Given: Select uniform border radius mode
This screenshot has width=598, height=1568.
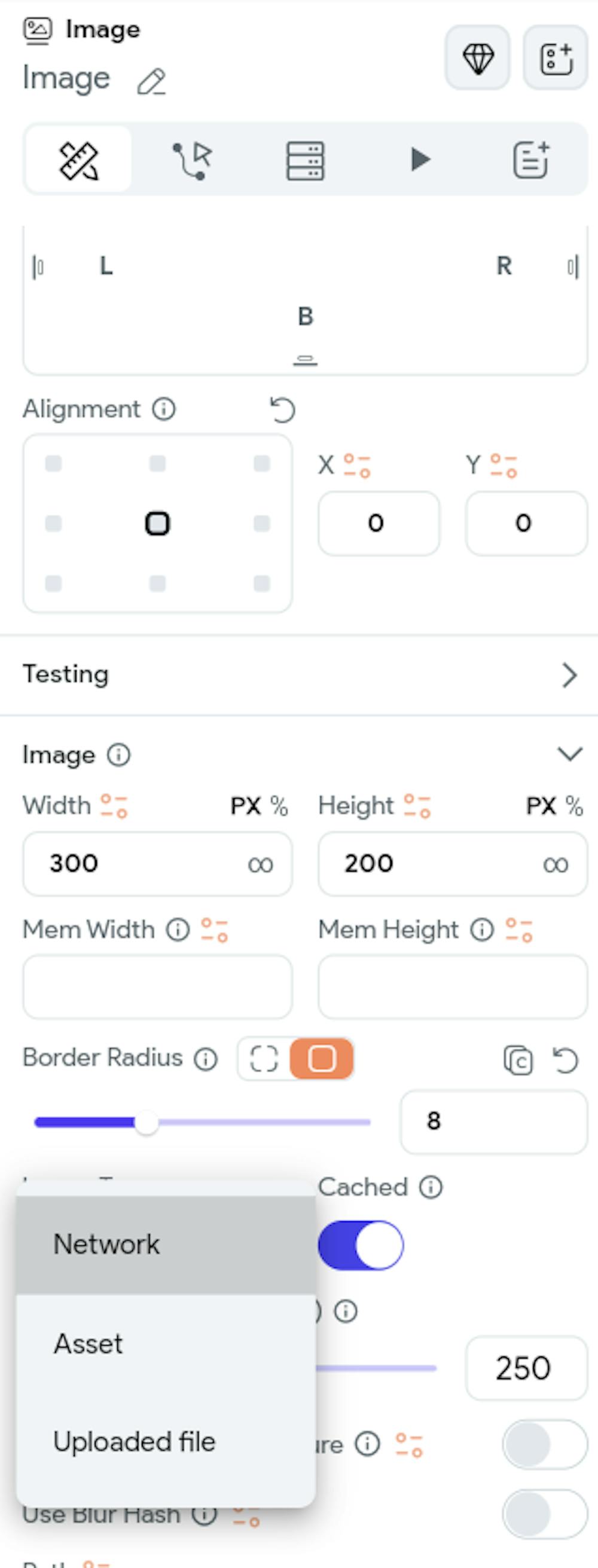Looking at the screenshot, I should coord(322,1059).
